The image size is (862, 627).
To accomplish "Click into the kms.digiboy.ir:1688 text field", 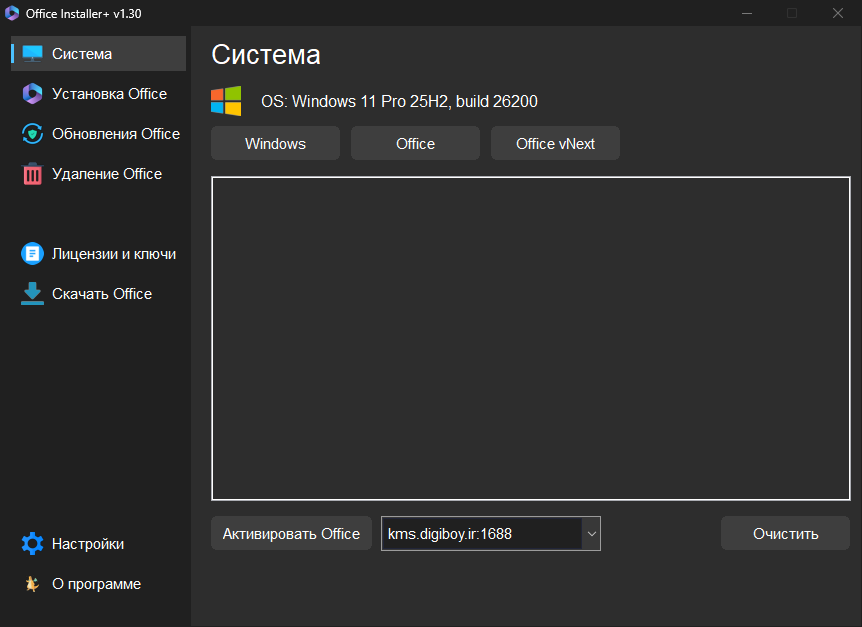I will pos(480,534).
